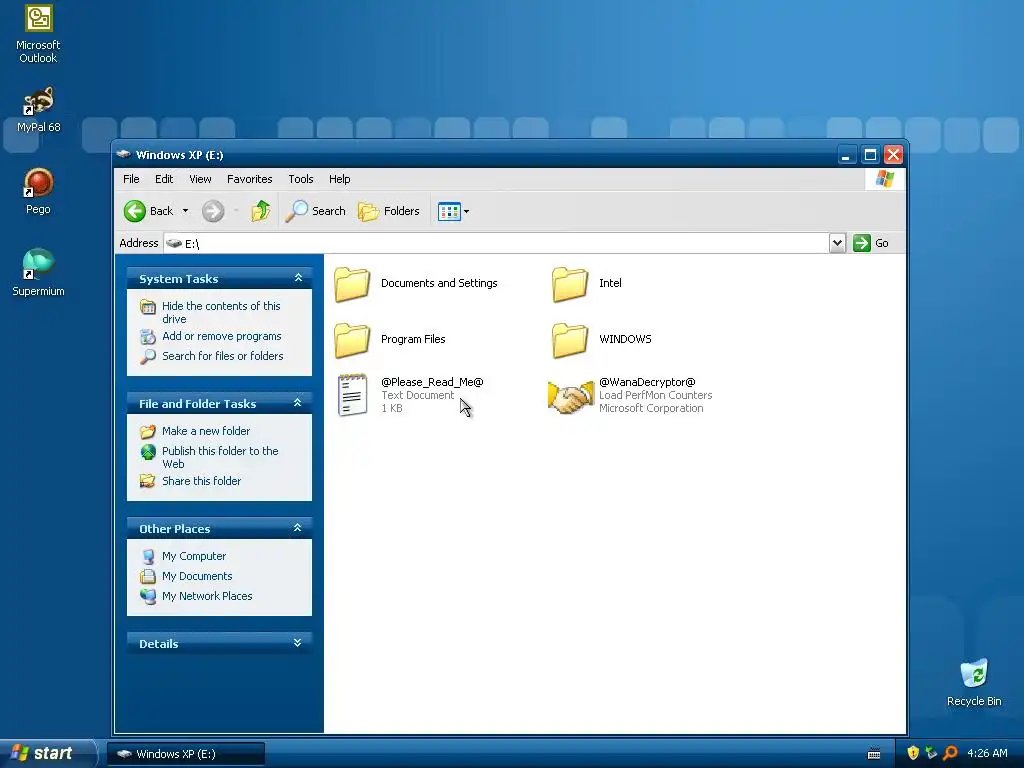
Task: Click Add or remove programs link
Action: (x=221, y=336)
